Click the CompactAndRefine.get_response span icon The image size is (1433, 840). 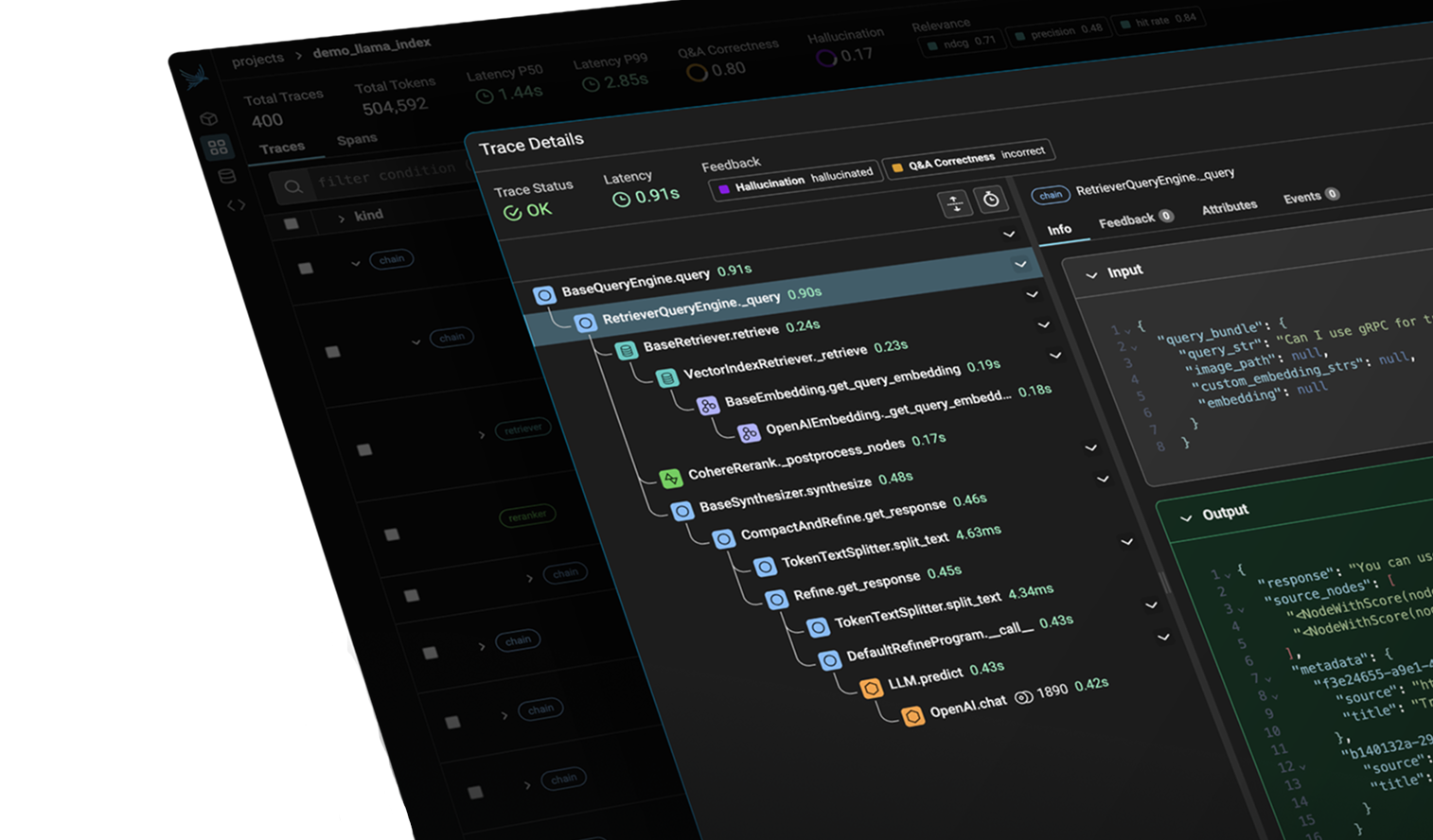pyautogui.click(x=724, y=539)
